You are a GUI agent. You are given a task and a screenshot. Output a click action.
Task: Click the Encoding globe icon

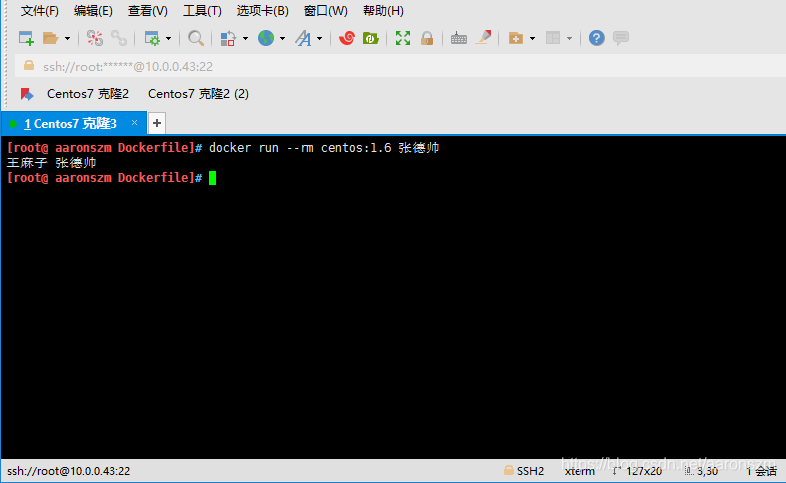click(266, 38)
